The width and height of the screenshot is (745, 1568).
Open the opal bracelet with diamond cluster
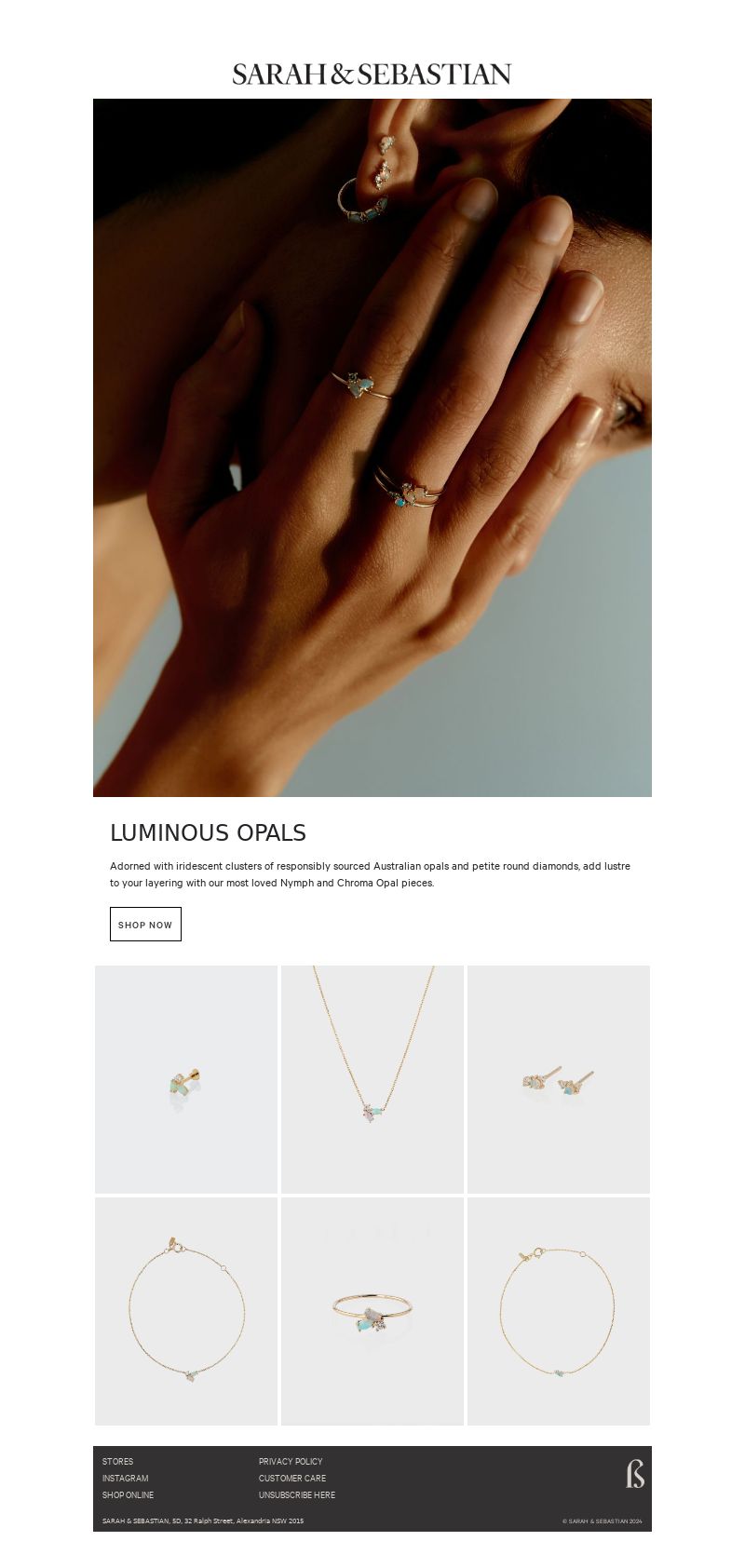(186, 1311)
